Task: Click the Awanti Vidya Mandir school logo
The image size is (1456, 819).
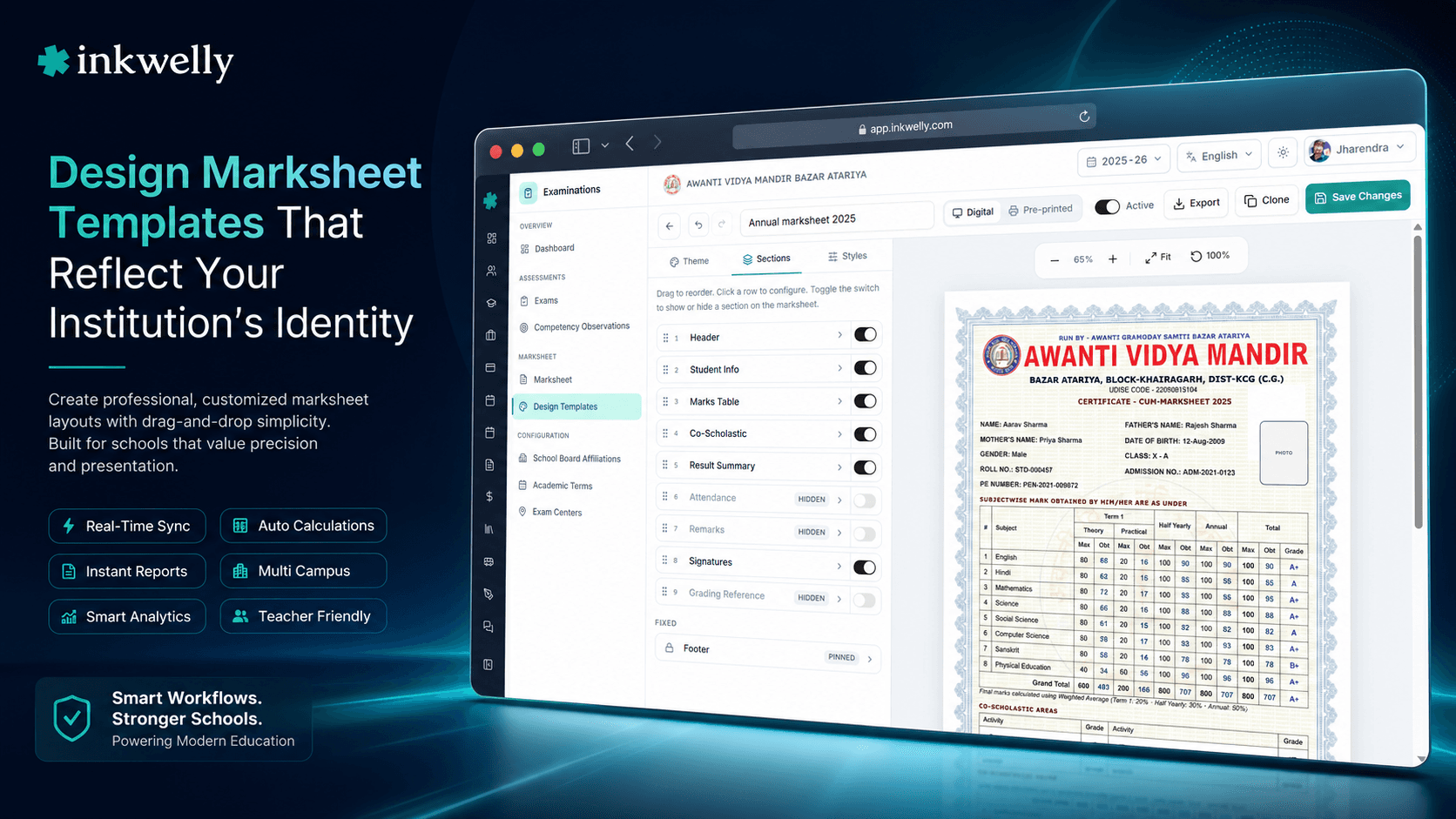Action: point(672,184)
